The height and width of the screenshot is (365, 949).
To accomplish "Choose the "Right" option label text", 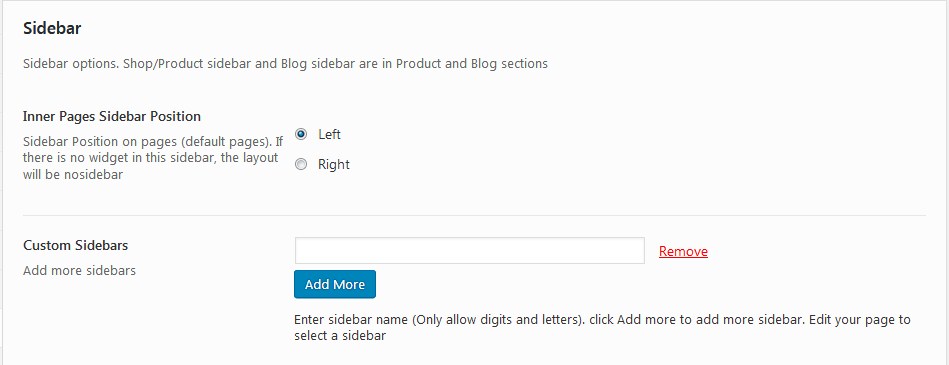I will click(x=334, y=165).
